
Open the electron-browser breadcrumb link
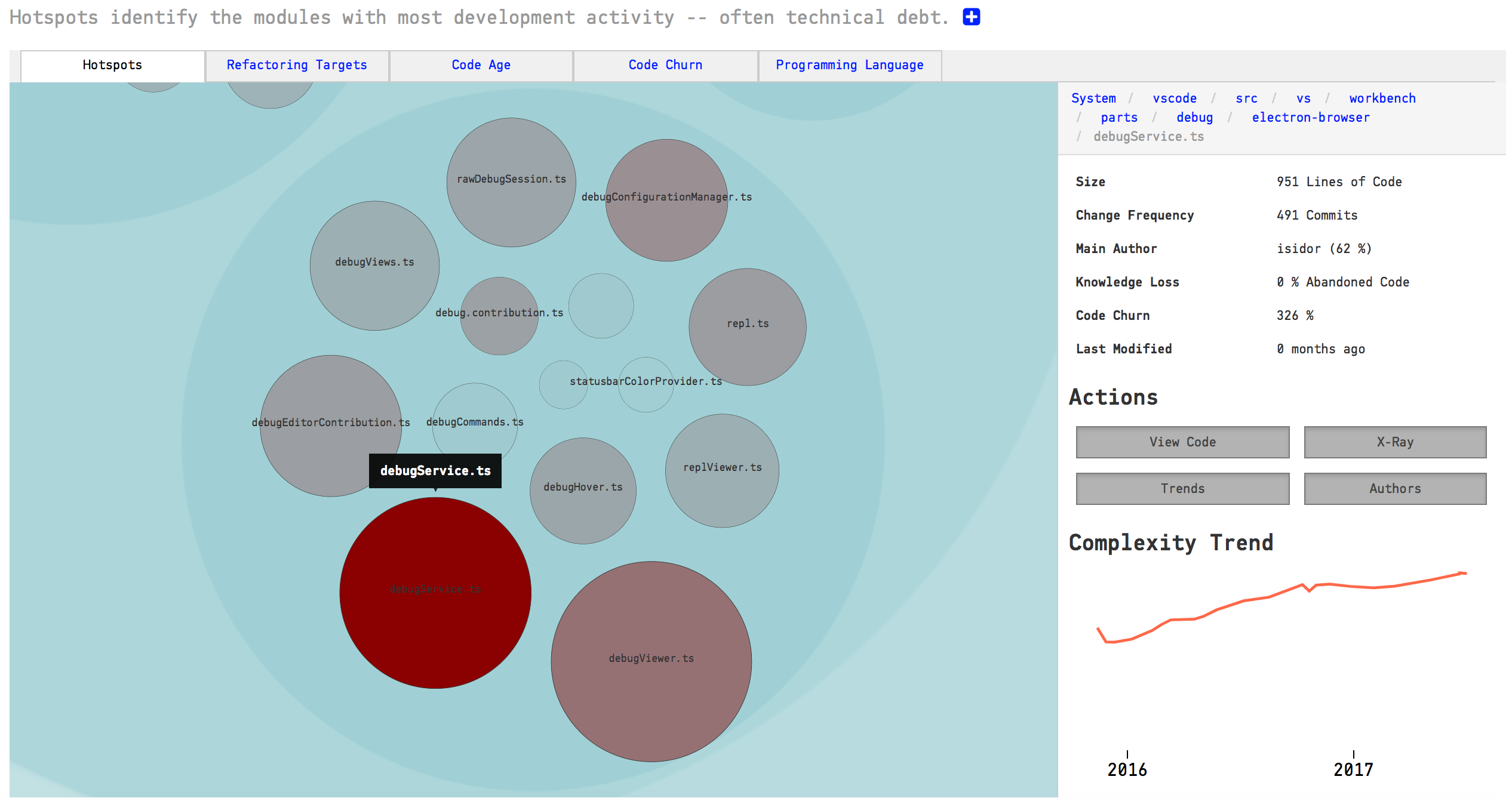point(1311,118)
